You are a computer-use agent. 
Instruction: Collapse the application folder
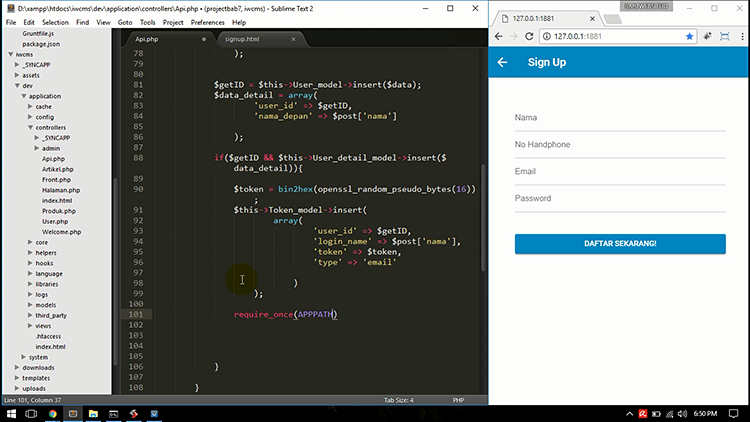click(x=24, y=96)
